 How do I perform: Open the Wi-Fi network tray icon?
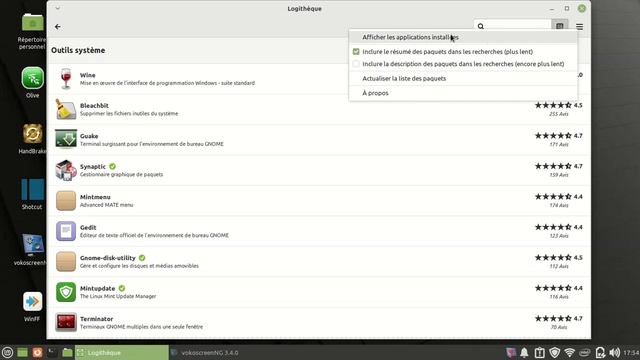(569, 352)
